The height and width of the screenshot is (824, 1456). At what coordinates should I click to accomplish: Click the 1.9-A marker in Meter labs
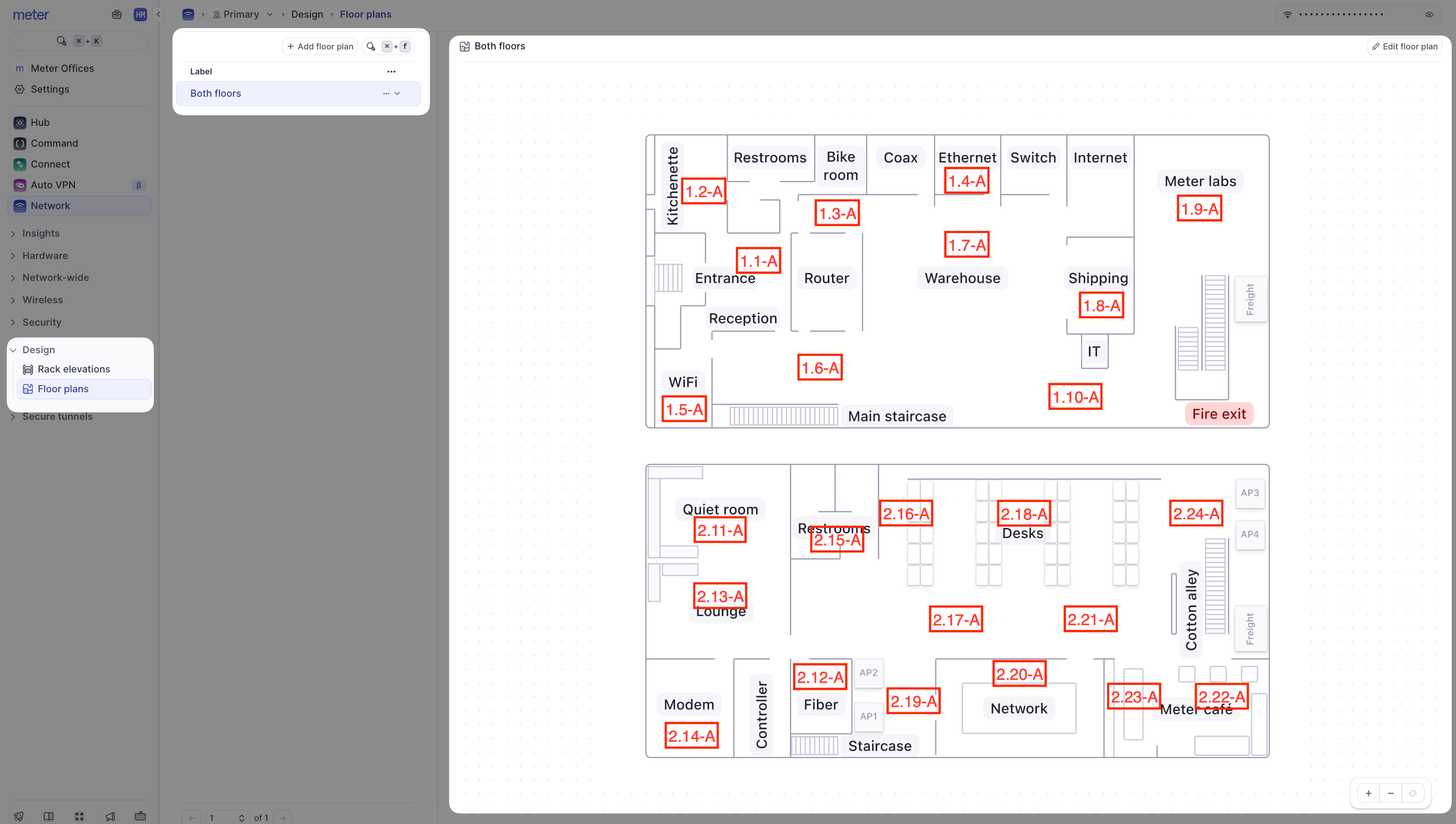[1199, 209]
